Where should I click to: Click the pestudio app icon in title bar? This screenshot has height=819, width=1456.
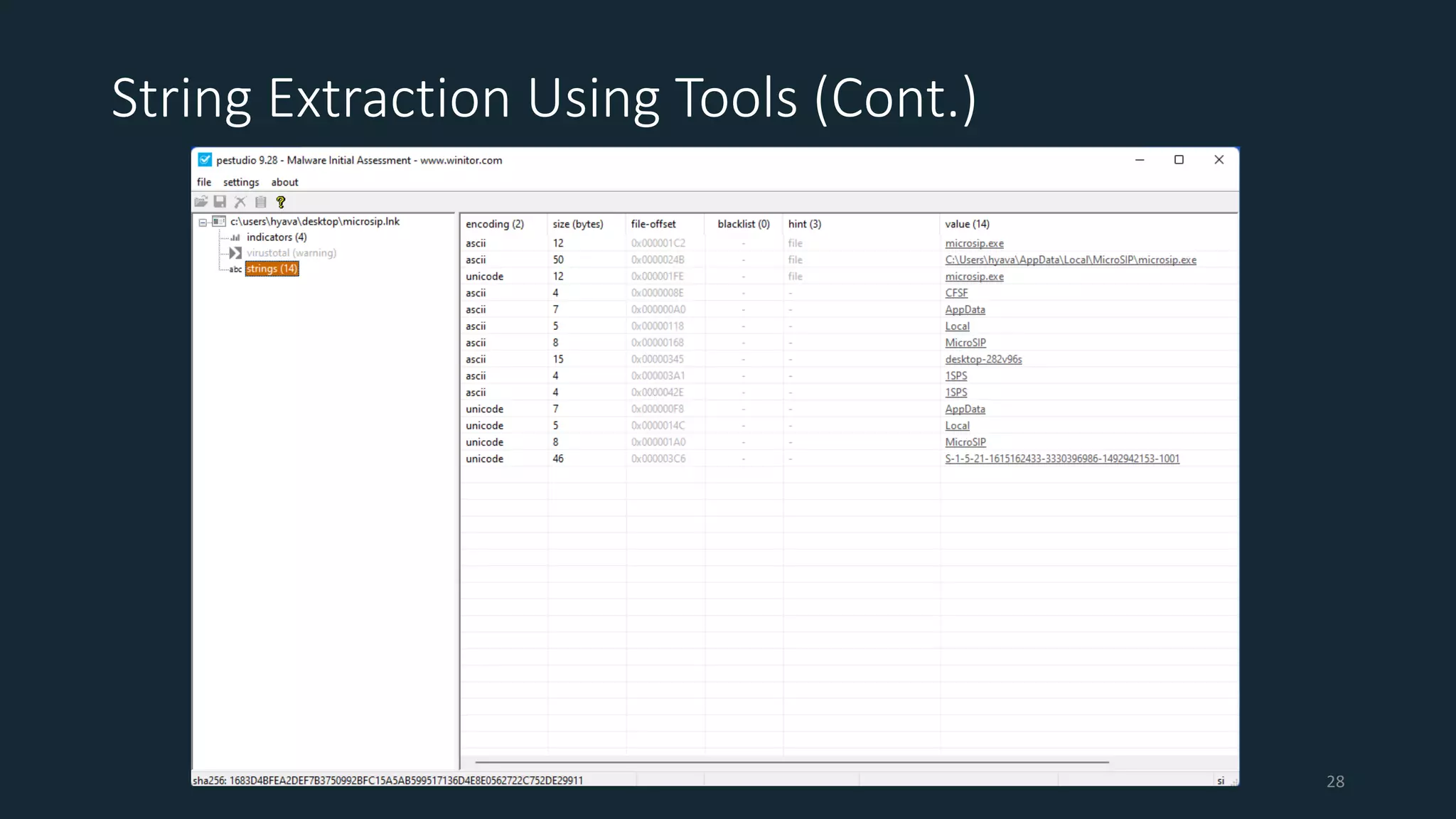205,160
